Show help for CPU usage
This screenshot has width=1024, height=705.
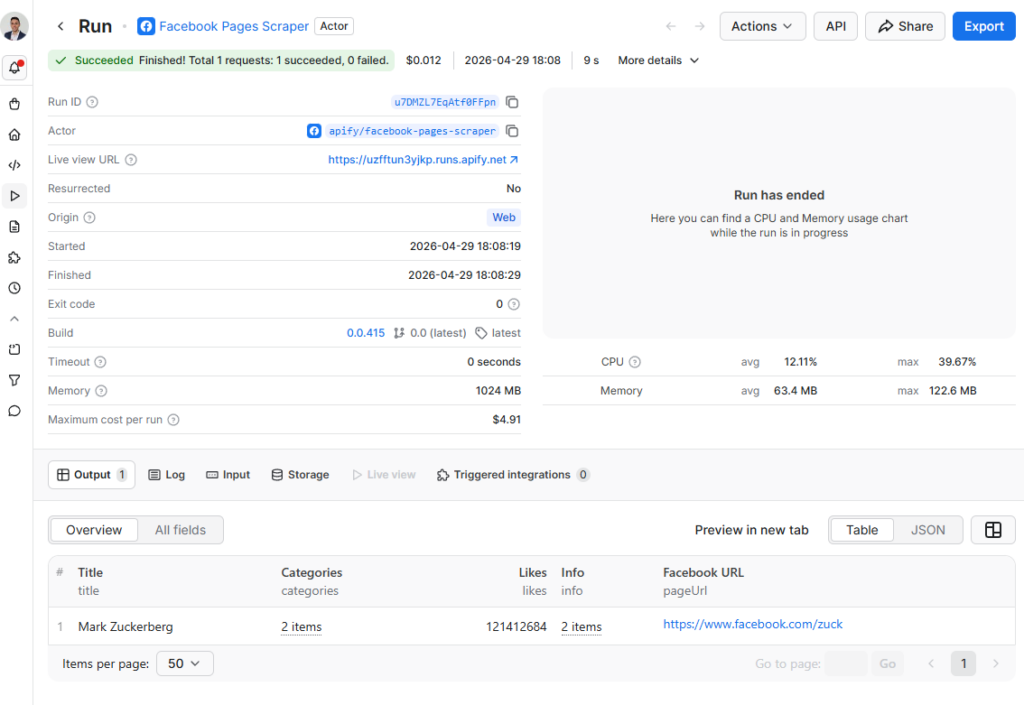(635, 362)
